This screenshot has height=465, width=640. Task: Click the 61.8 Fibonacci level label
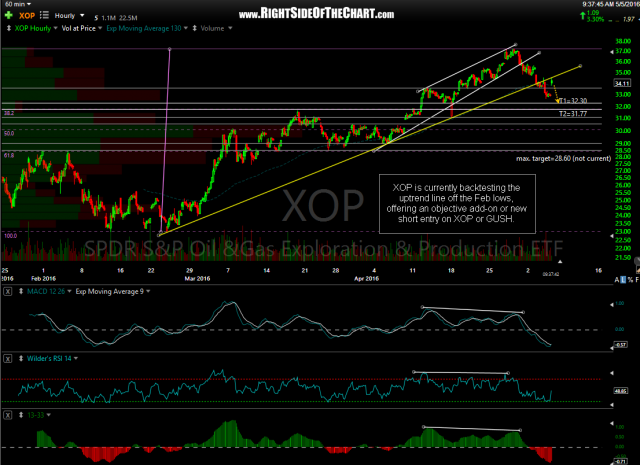[x=9, y=156]
